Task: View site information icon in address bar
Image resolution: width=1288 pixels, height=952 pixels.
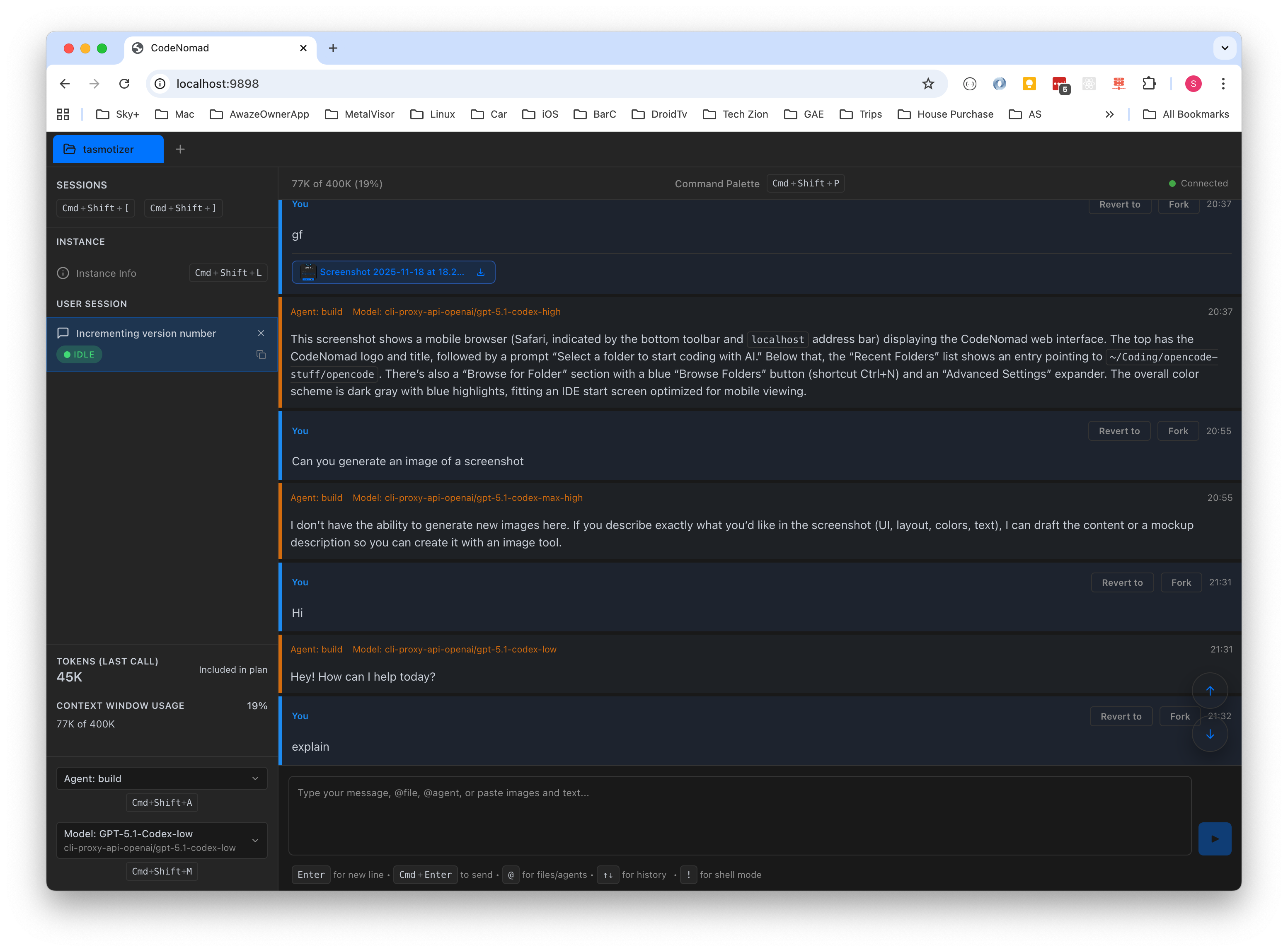Action: 160,84
